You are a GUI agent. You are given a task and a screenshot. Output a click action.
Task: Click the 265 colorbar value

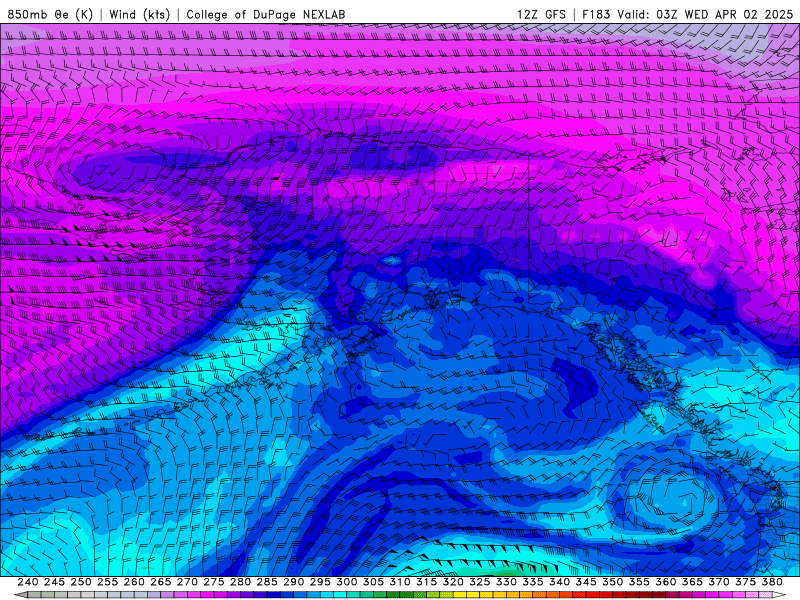pos(160,582)
